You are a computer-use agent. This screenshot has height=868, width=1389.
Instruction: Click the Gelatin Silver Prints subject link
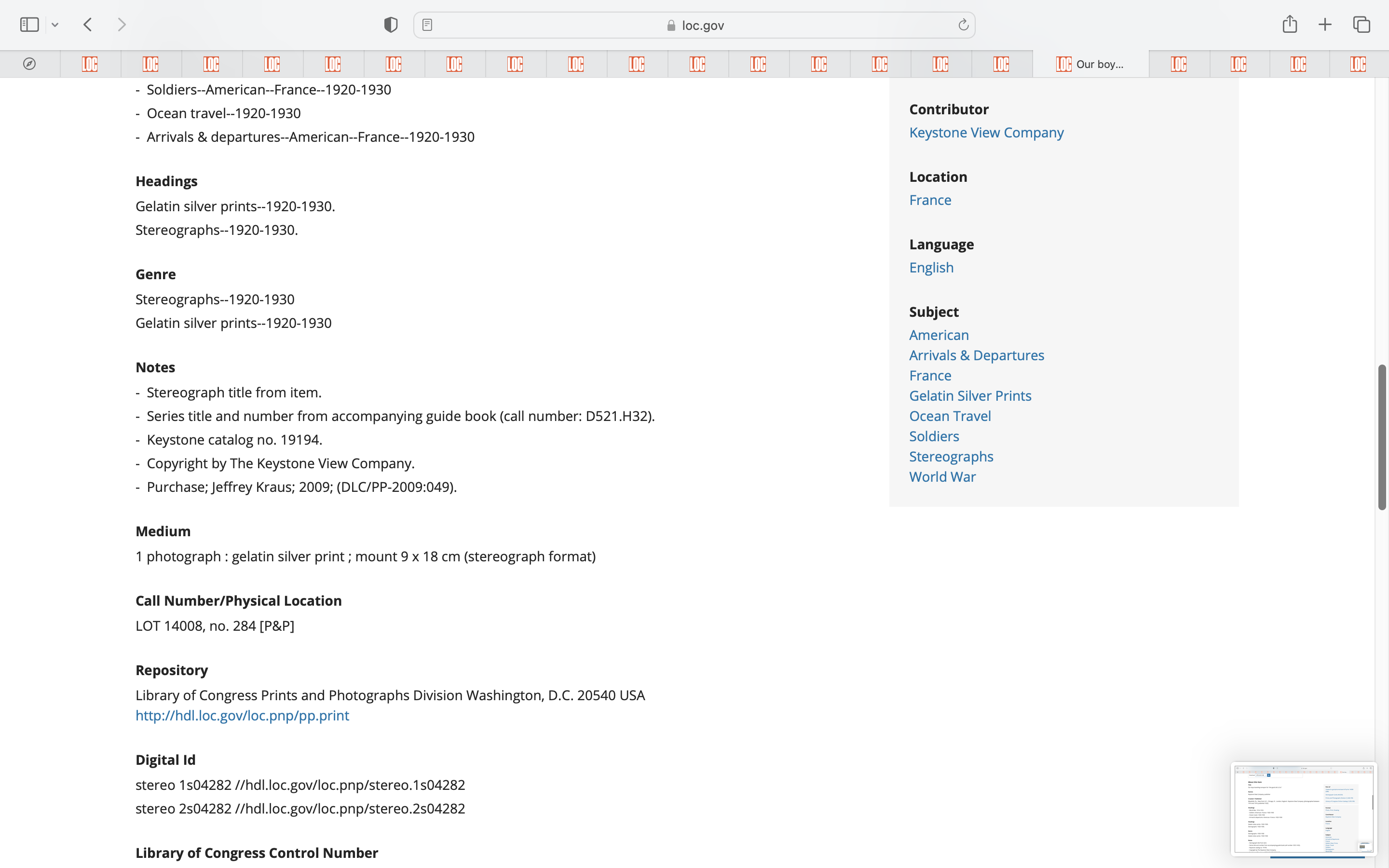tap(970, 395)
